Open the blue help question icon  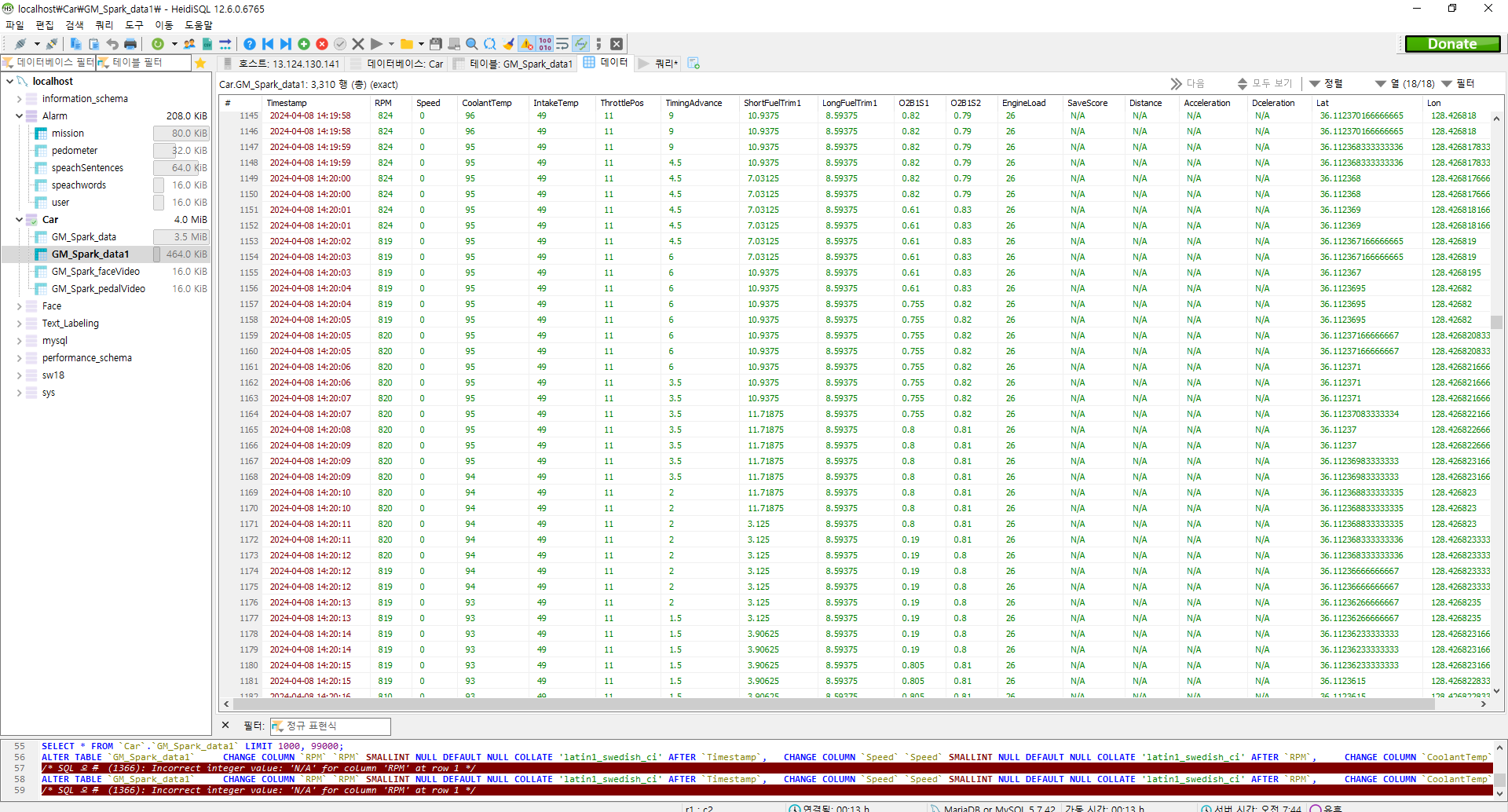(250, 44)
